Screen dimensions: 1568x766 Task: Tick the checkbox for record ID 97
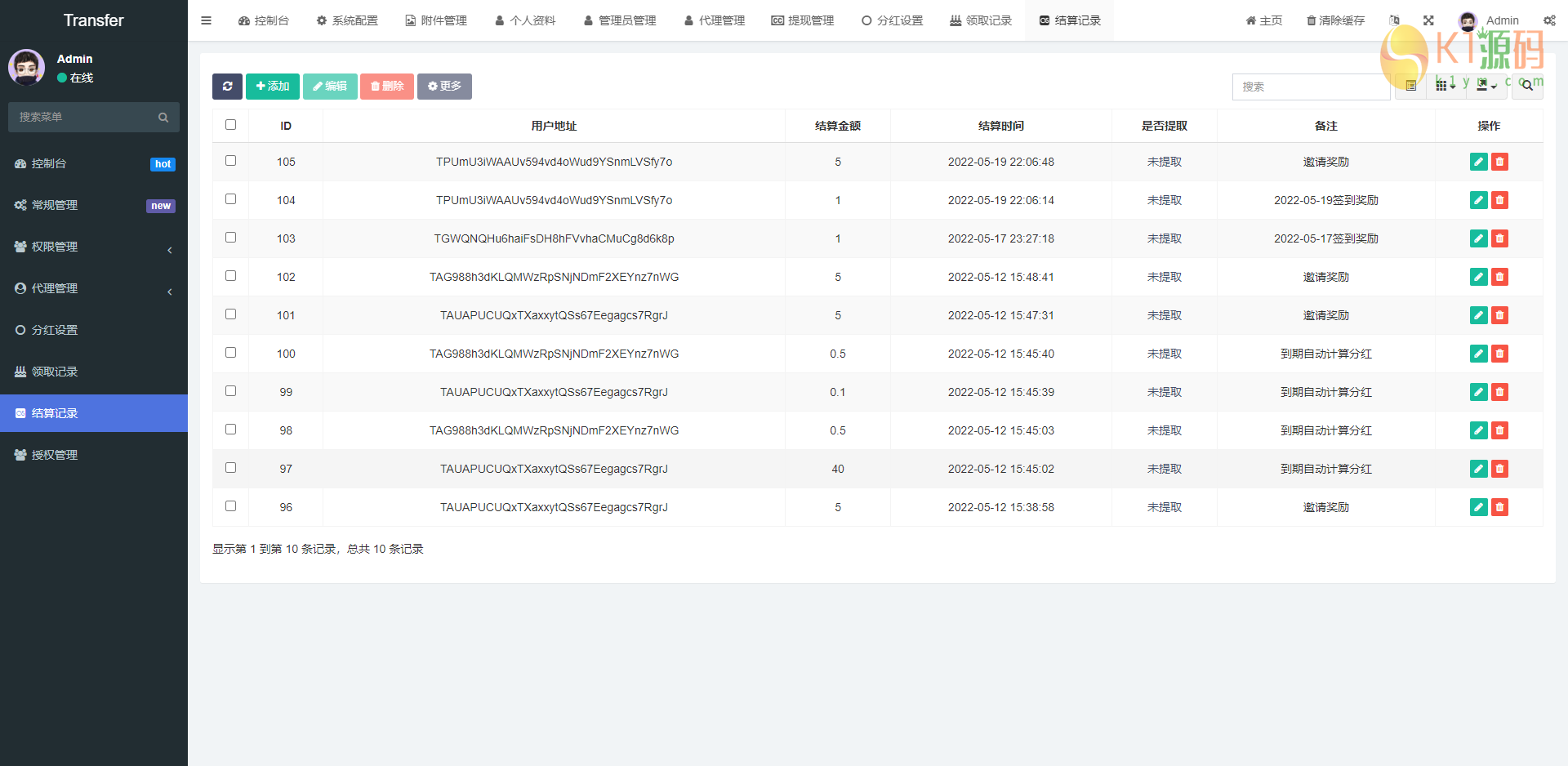(230, 468)
